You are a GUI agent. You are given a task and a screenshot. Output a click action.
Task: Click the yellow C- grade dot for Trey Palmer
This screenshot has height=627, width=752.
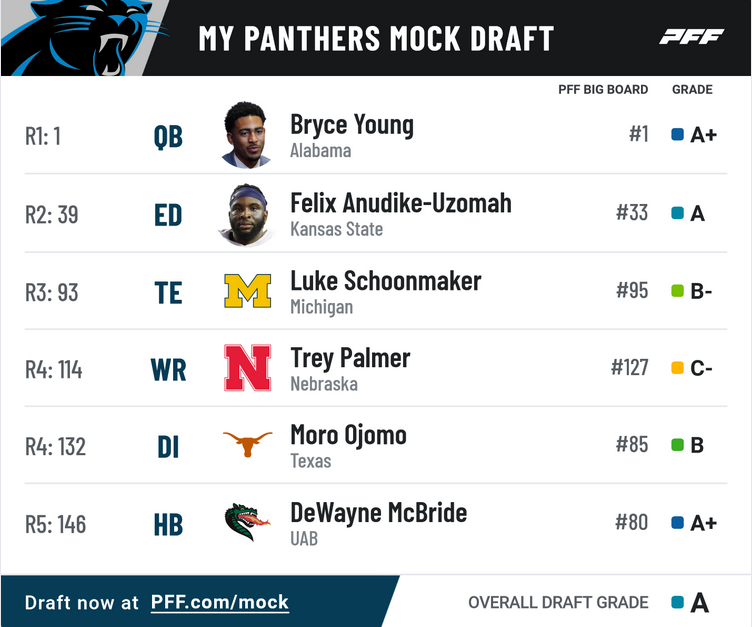[677, 368]
